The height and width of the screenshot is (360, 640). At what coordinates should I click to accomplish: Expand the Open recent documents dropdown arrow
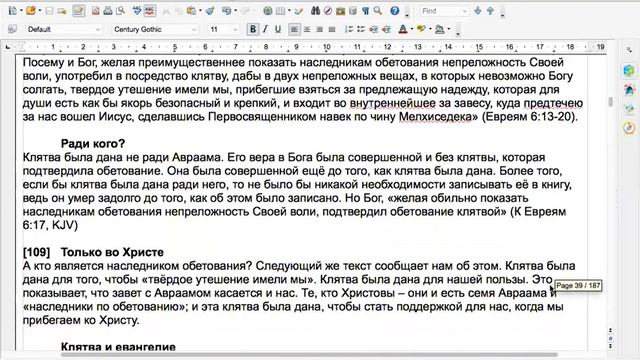(x=40, y=11)
